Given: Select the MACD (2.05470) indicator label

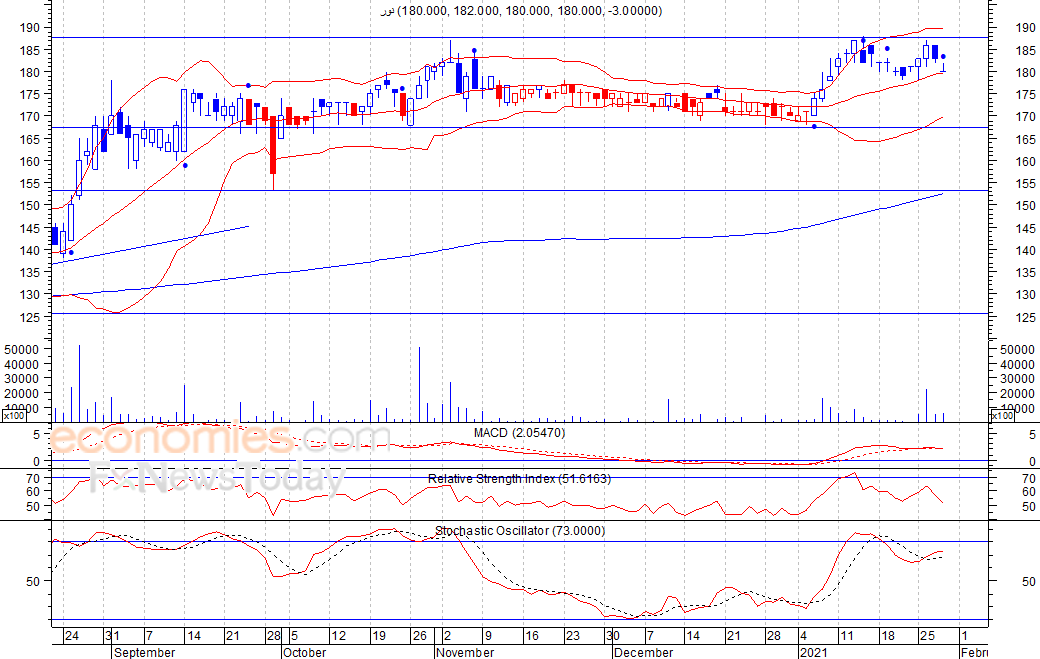Looking at the screenshot, I should 519,433.
